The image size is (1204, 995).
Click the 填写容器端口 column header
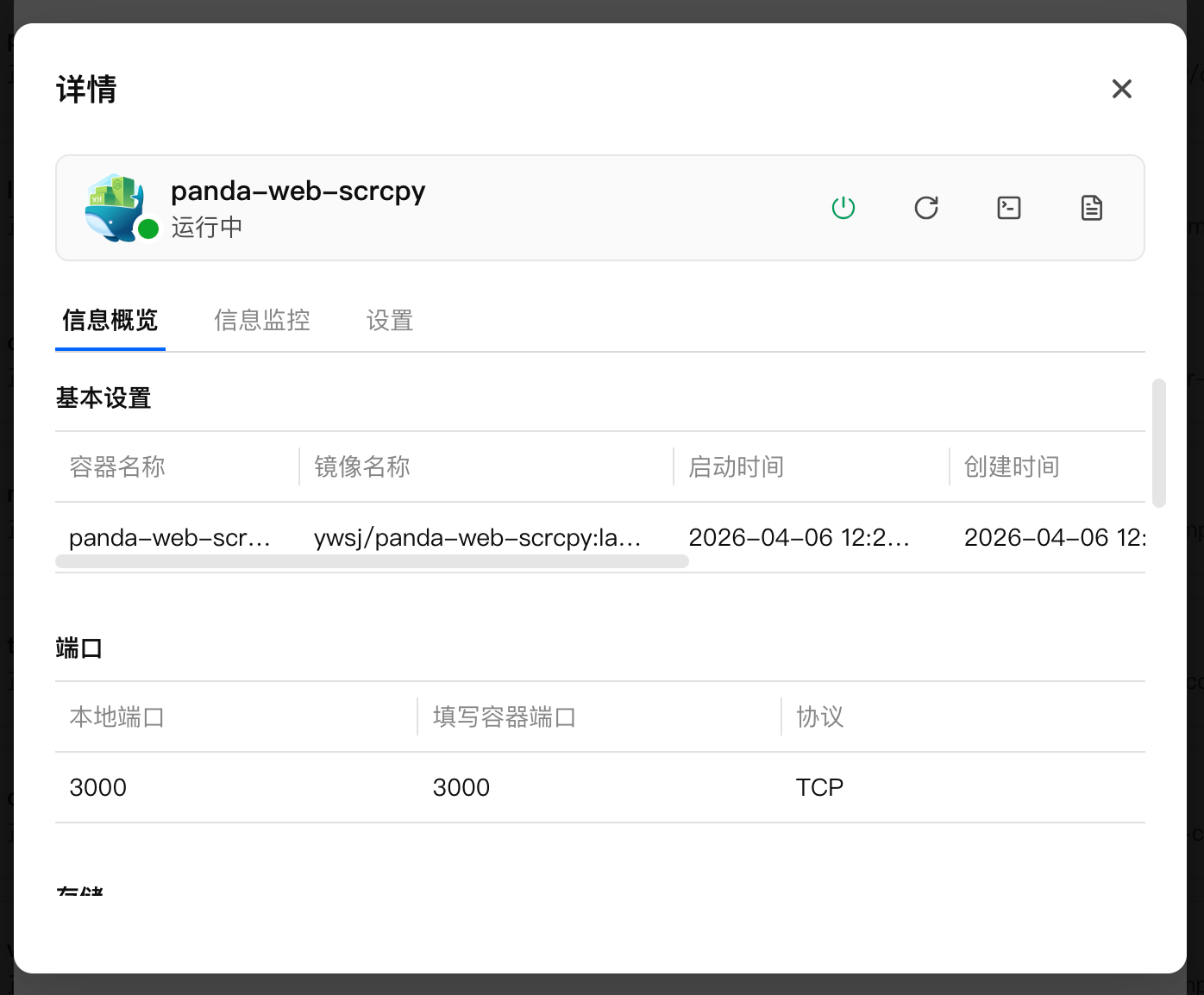505,717
